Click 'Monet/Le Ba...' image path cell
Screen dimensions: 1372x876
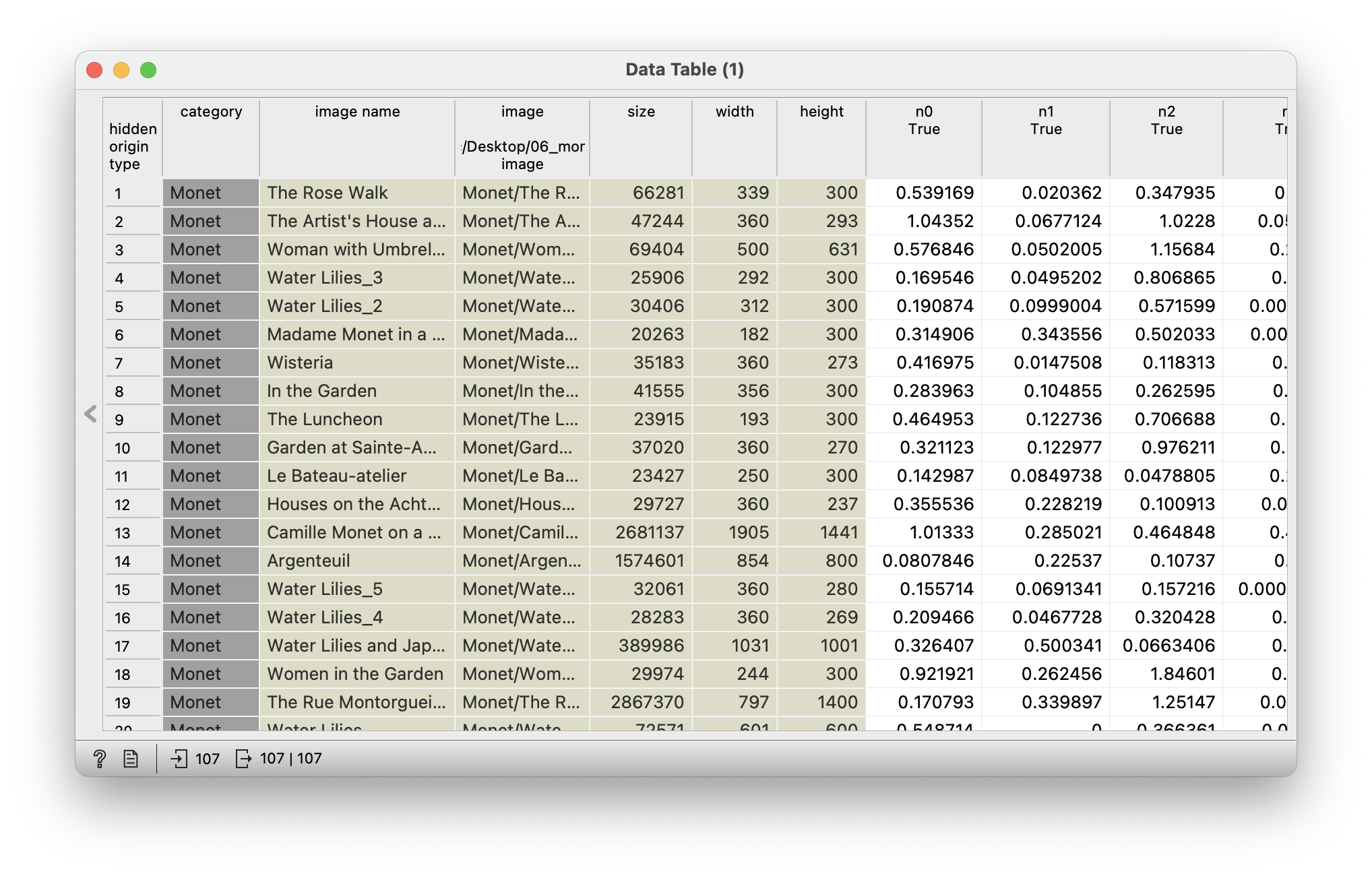pos(522,476)
